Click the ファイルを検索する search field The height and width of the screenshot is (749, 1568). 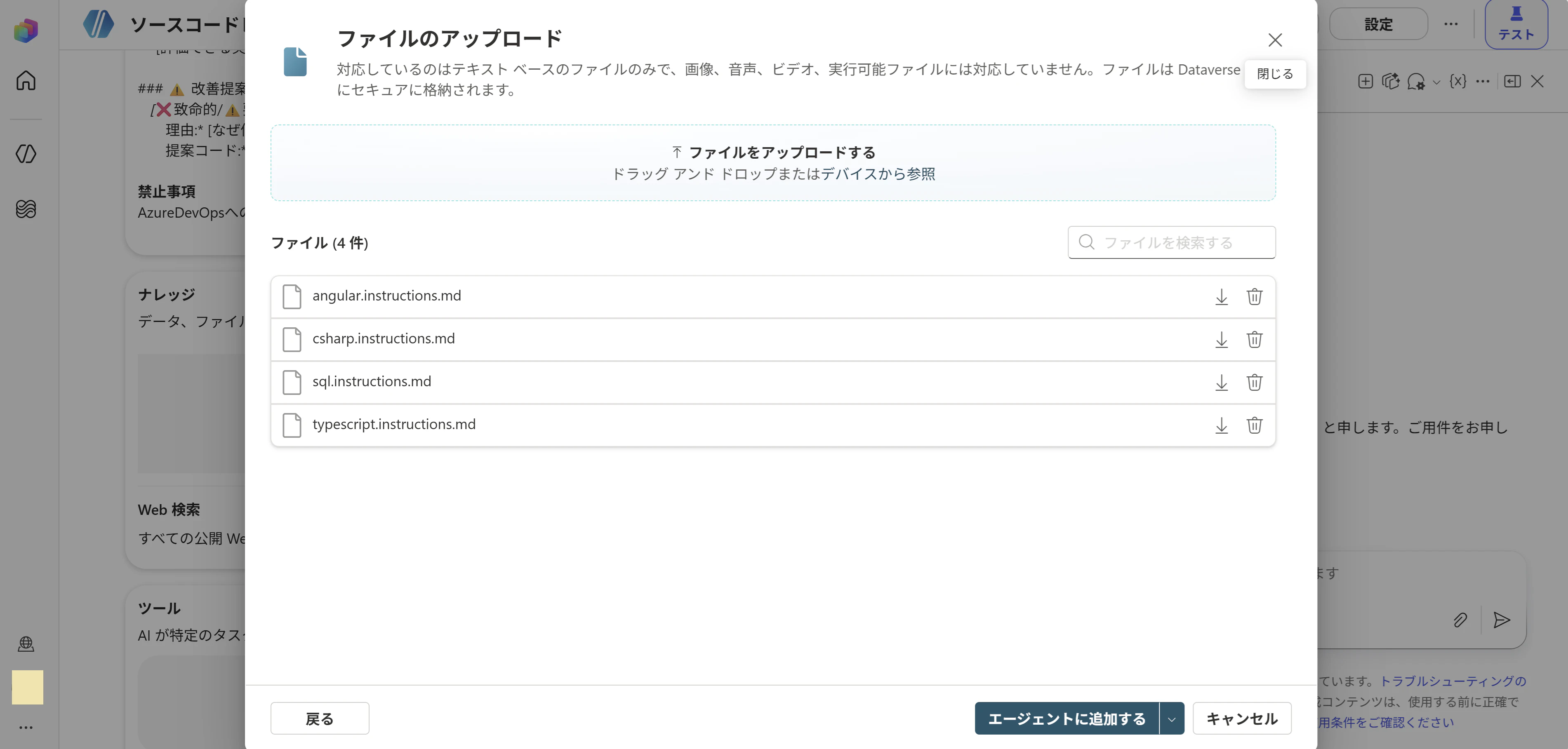pyautogui.click(x=1171, y=243)
